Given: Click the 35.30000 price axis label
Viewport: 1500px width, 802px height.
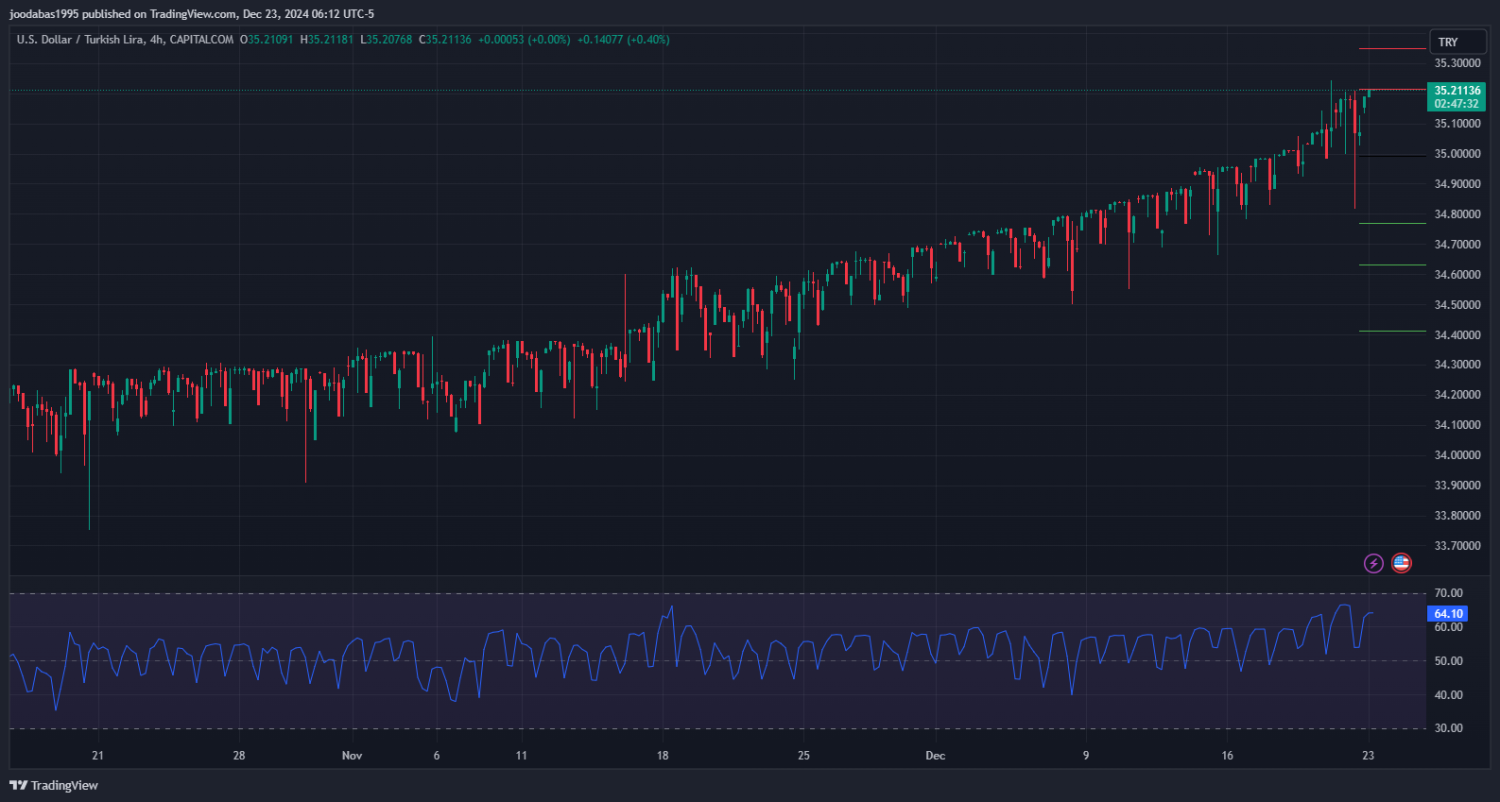Looking at the screenshot, I should click(x=1457, y=63).
